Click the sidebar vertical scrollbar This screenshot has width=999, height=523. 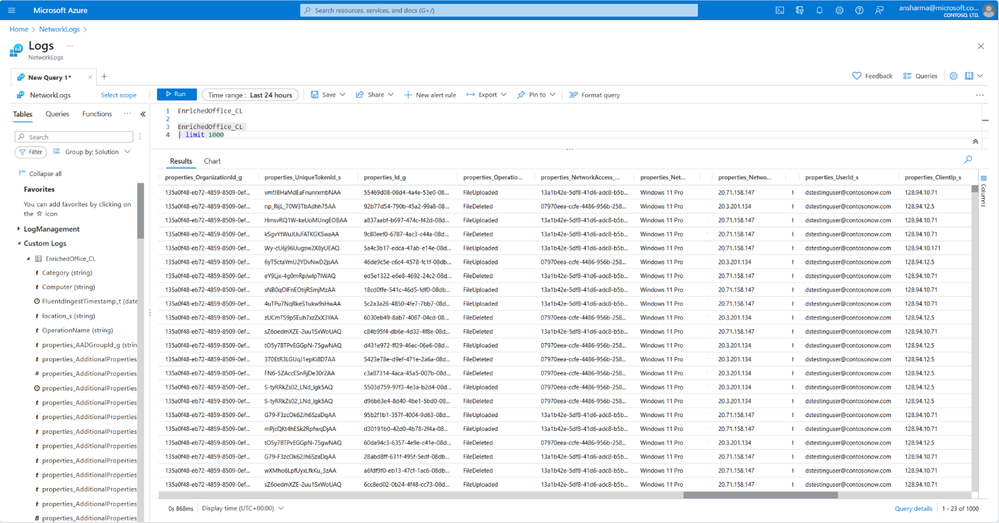141,210
